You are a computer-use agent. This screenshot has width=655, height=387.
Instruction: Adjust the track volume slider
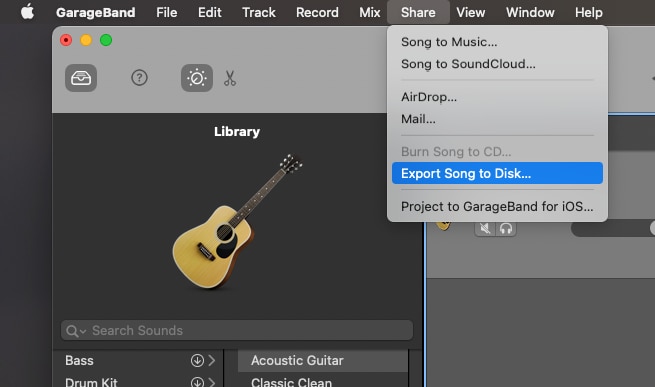click(613, 229)
